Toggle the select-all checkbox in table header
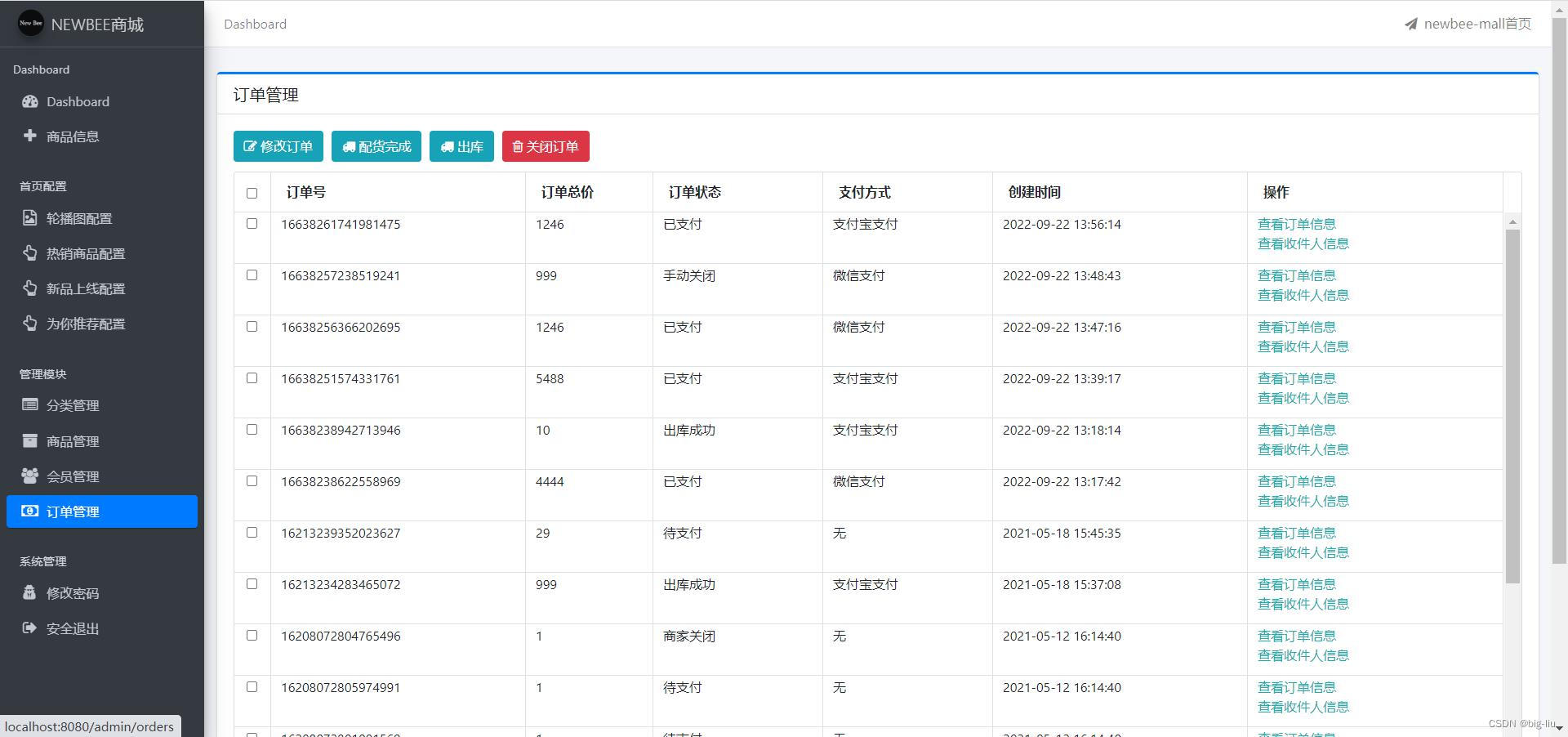1568x737 pixels. [x=252, y=193]
